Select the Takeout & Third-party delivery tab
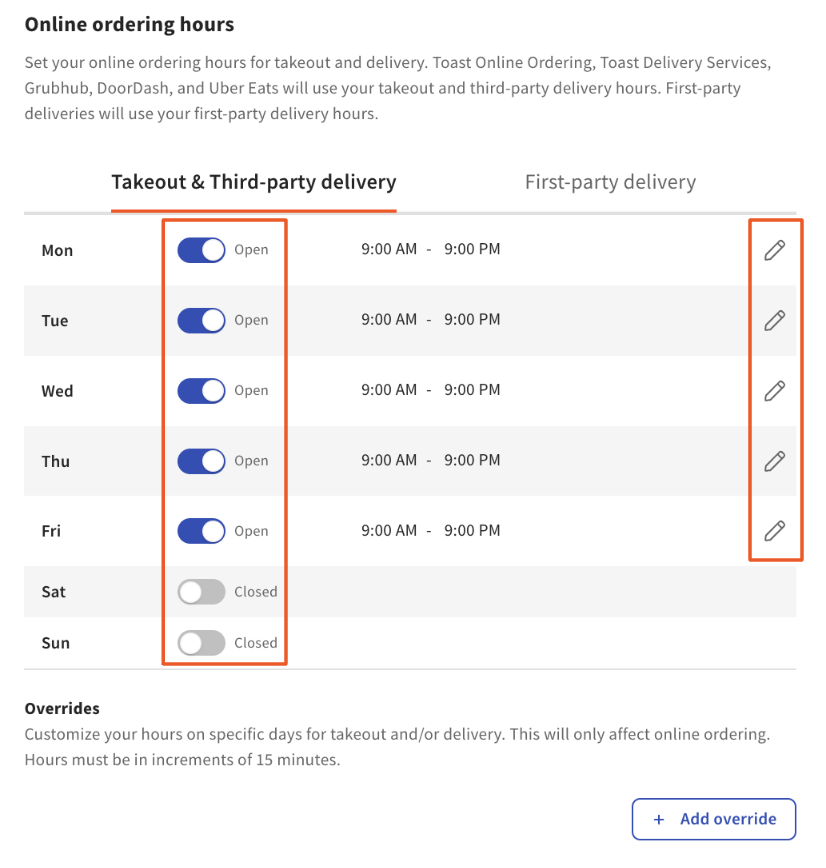Viewport: 826px width, 868px height. point(253,182)
